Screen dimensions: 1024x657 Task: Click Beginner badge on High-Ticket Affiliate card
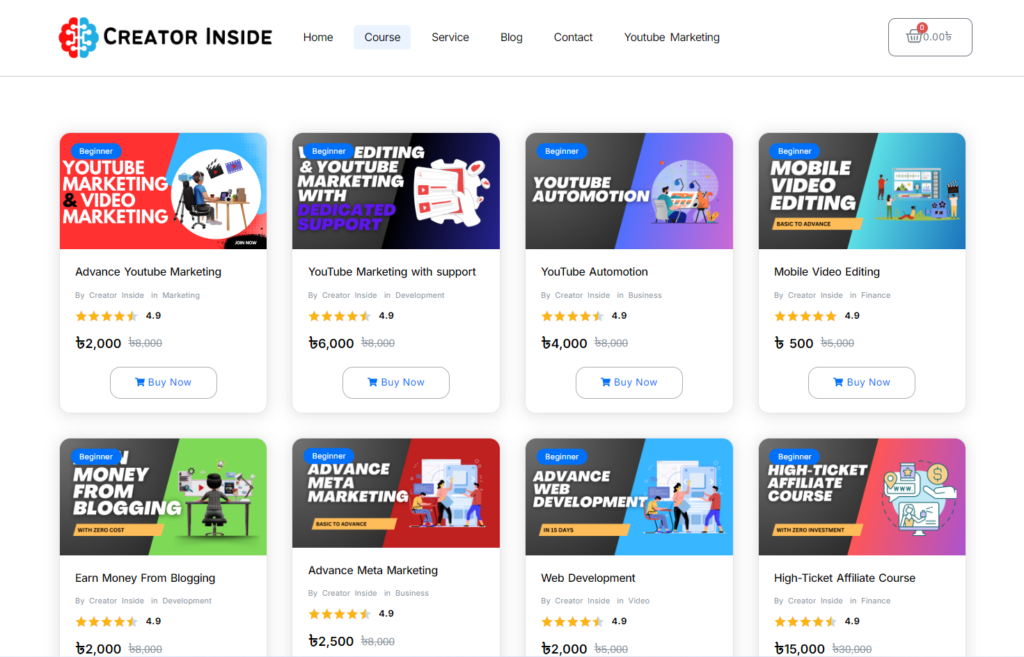click(795, 456)
